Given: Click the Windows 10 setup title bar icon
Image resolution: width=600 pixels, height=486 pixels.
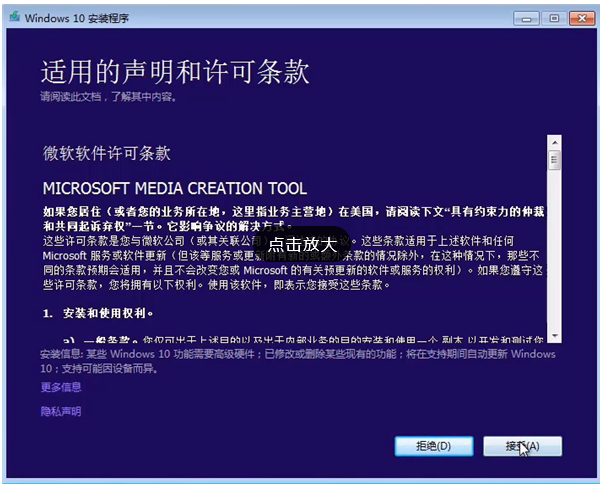Looking at the screenshot, I should 12,17.
